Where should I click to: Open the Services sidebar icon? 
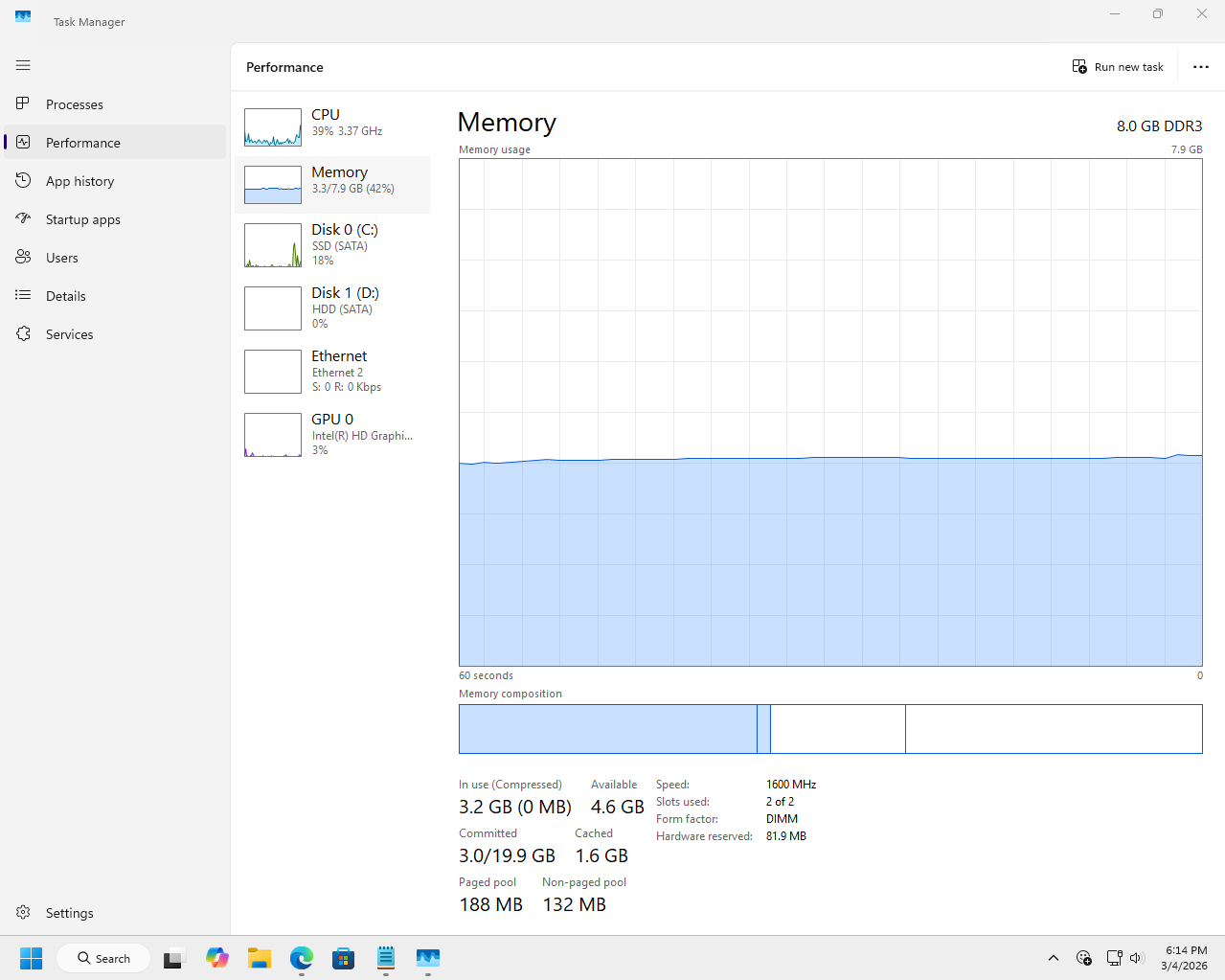(x=23, y=333)
